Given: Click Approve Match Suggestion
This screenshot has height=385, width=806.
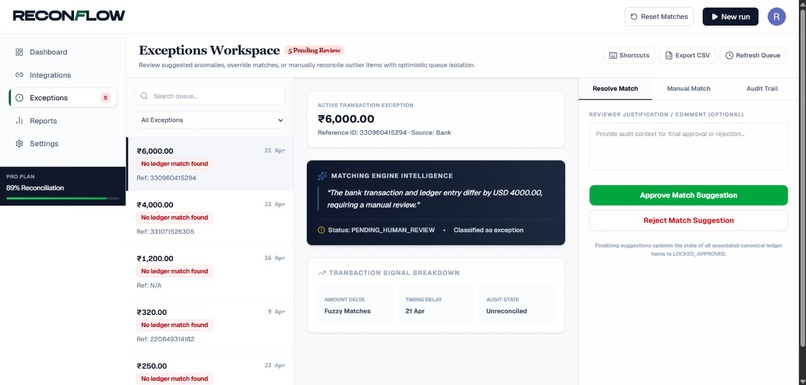Looking at the screenshot, I should [688, 195].
